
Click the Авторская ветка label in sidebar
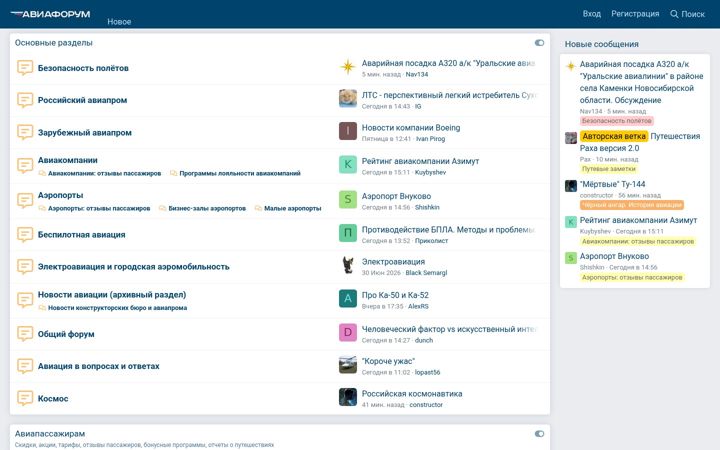pyautogui.click(x=614, y=136)
